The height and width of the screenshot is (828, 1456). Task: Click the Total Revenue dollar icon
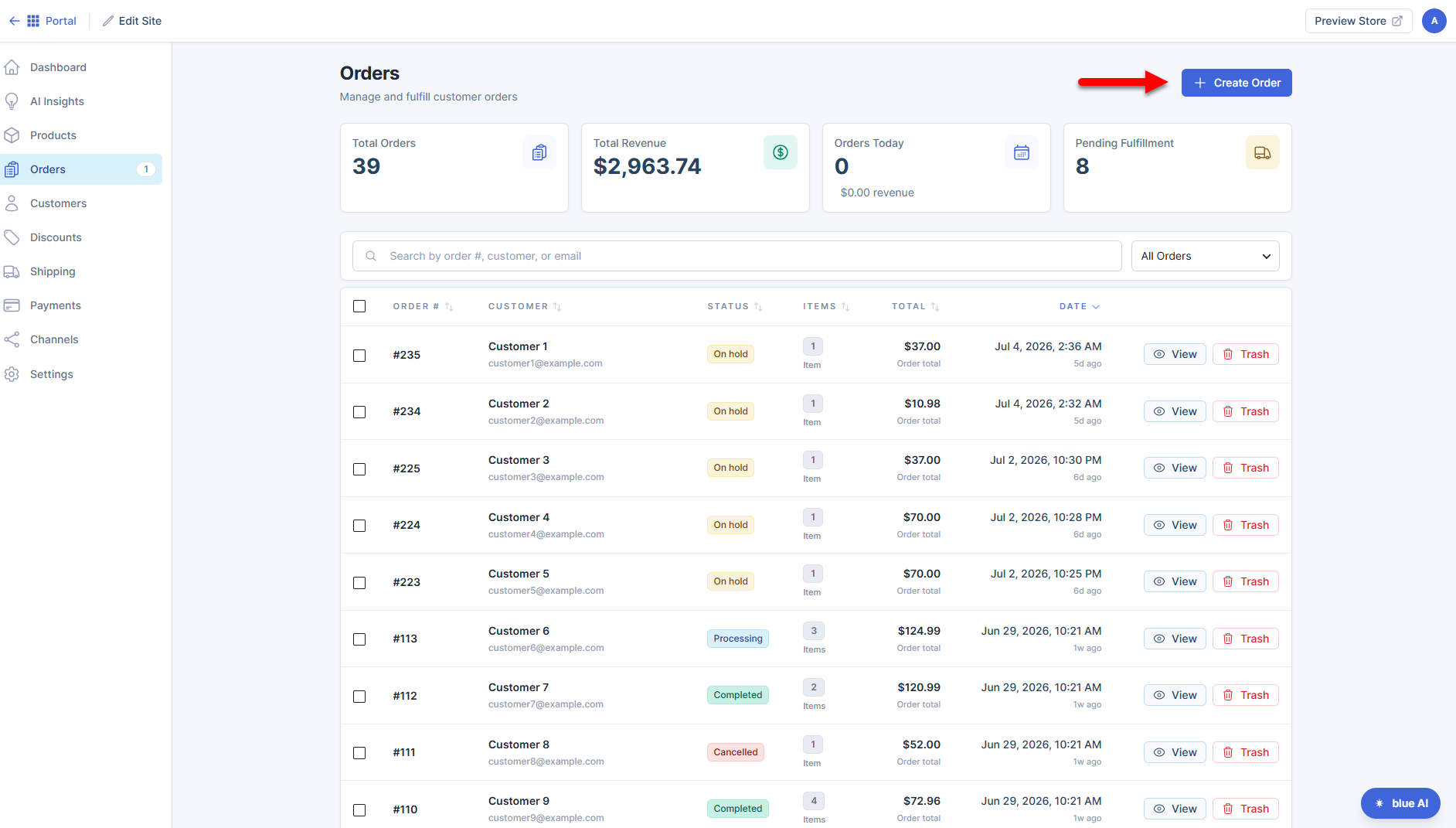tap(781, 153)
